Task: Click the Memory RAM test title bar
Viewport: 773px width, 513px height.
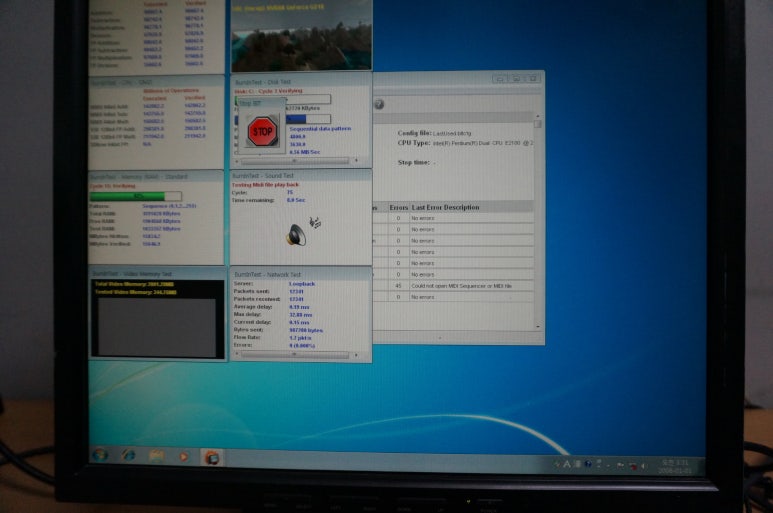Action: point(156,176)
